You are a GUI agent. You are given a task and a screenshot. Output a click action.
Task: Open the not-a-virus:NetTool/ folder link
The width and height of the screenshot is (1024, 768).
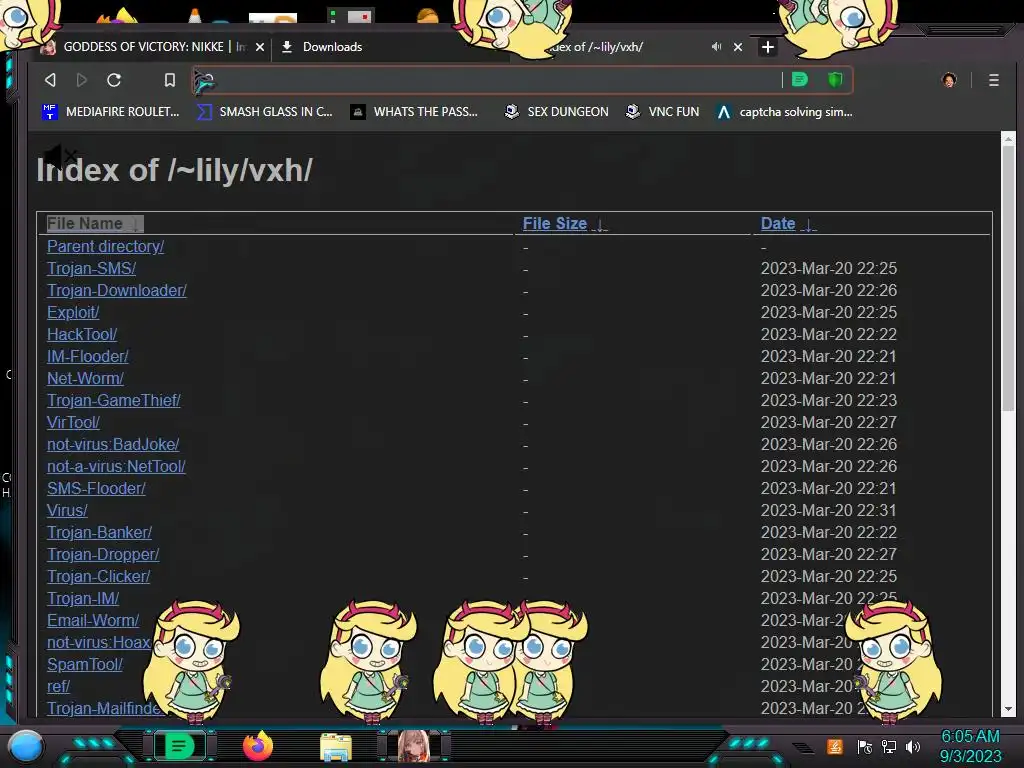(x=116, y=466)
